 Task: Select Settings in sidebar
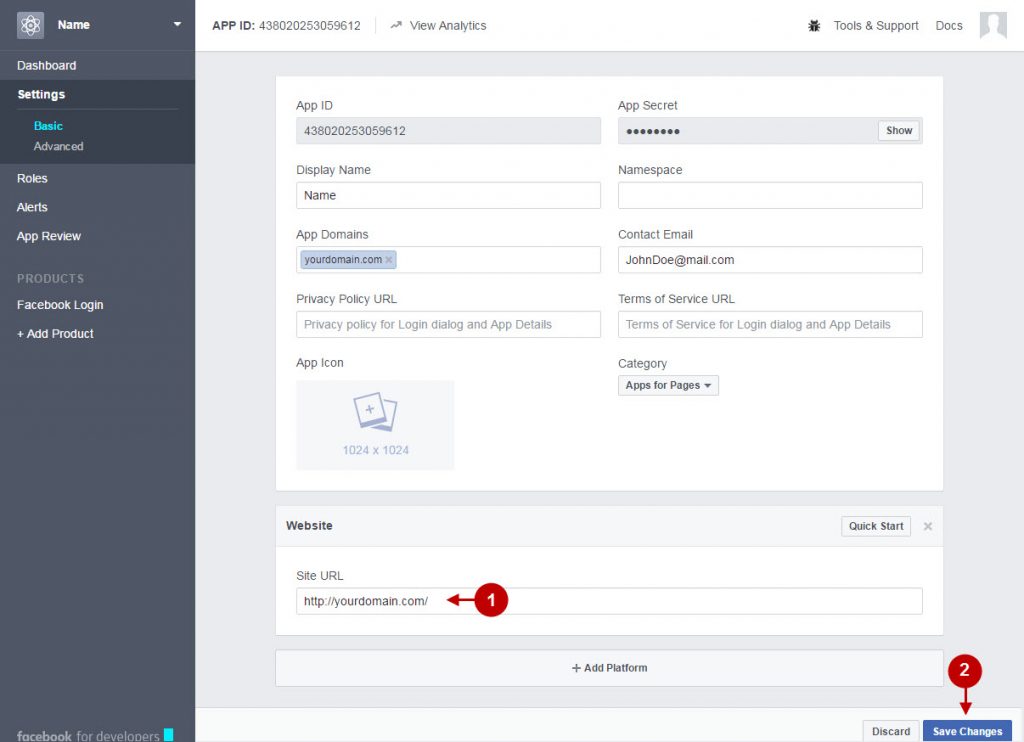41,94
